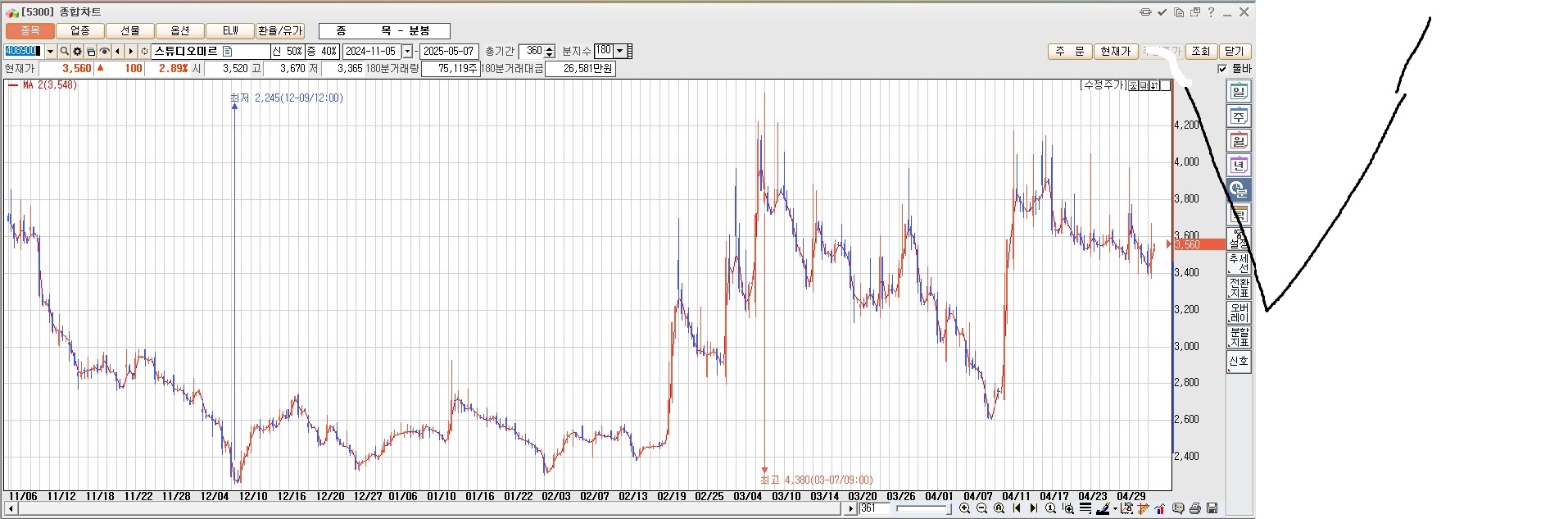This screenshot has height=519, width=1568.
Task: Select the yearly (년) chart period icon
Action: tap(1239, 166)
